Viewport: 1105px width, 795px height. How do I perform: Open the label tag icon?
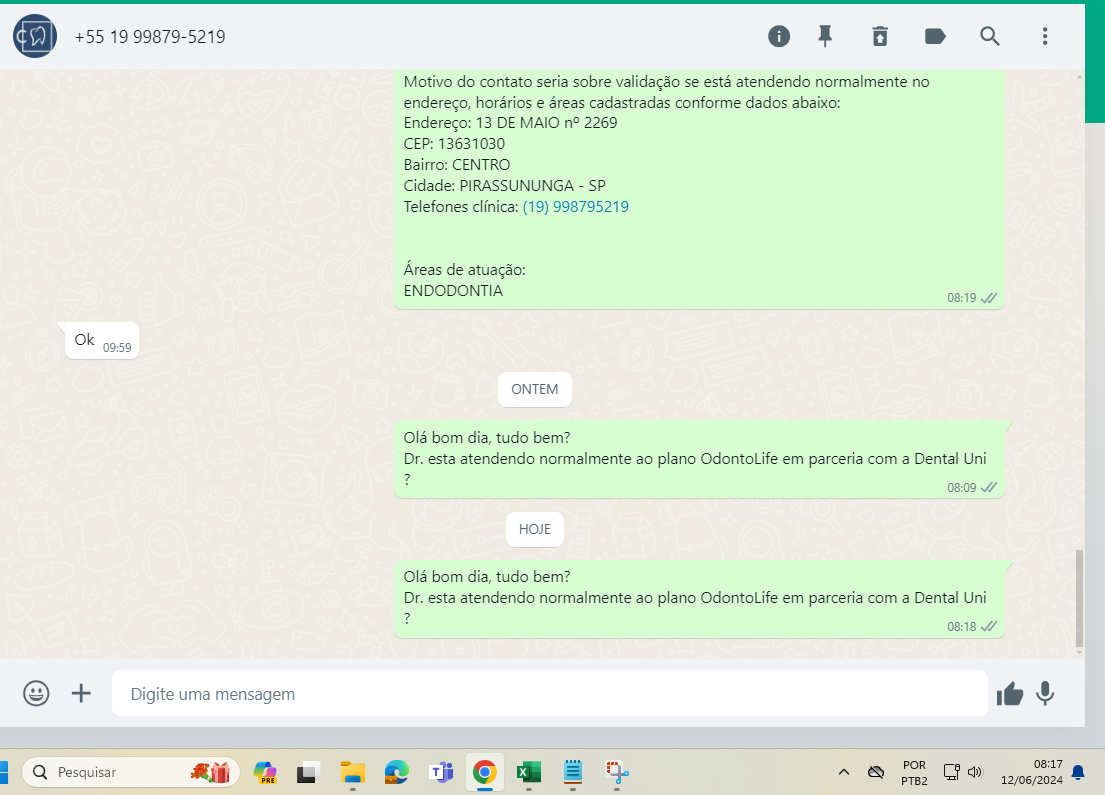point(935,36)
